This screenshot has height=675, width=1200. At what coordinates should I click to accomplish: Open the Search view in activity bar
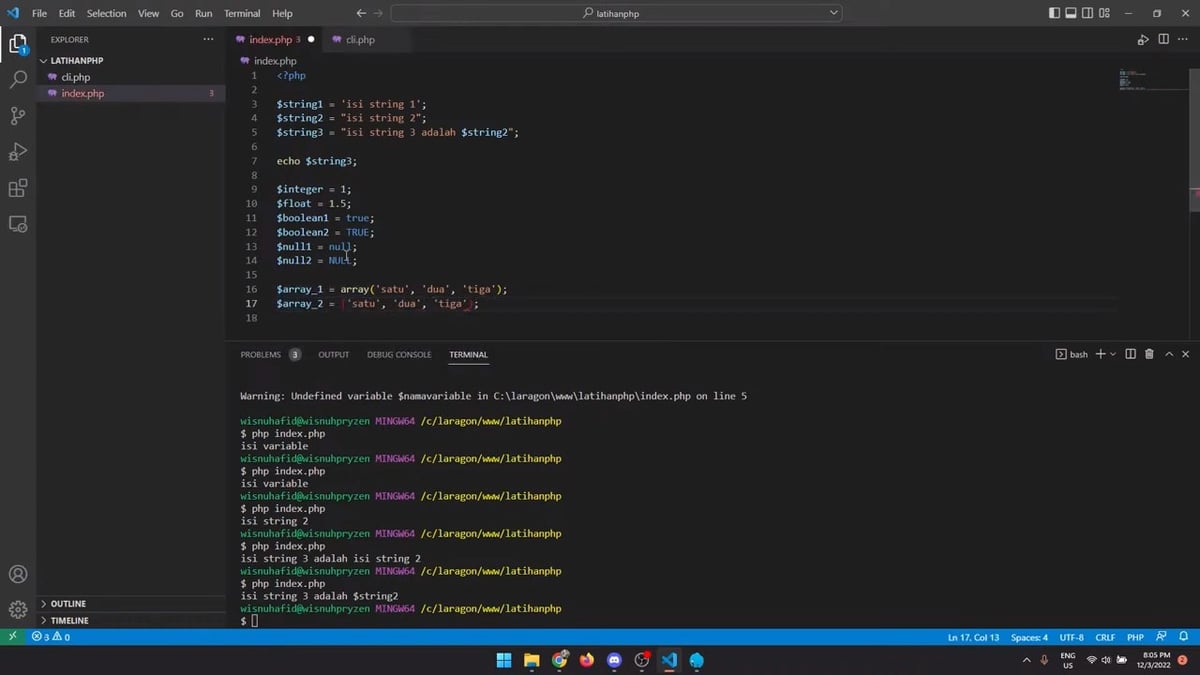tap(18, 80)
